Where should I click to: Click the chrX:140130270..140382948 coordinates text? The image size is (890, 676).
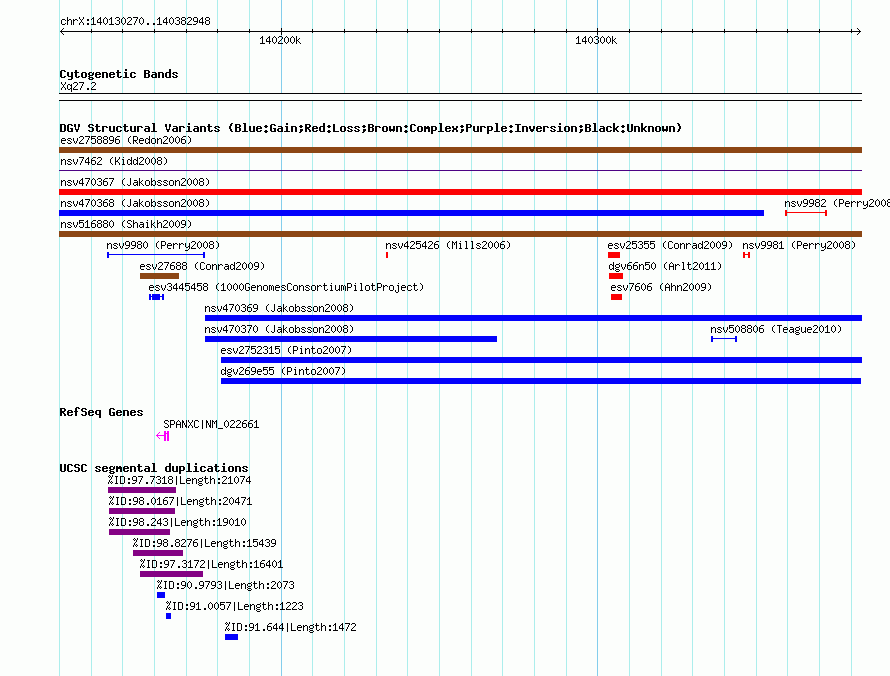point(135,22)
